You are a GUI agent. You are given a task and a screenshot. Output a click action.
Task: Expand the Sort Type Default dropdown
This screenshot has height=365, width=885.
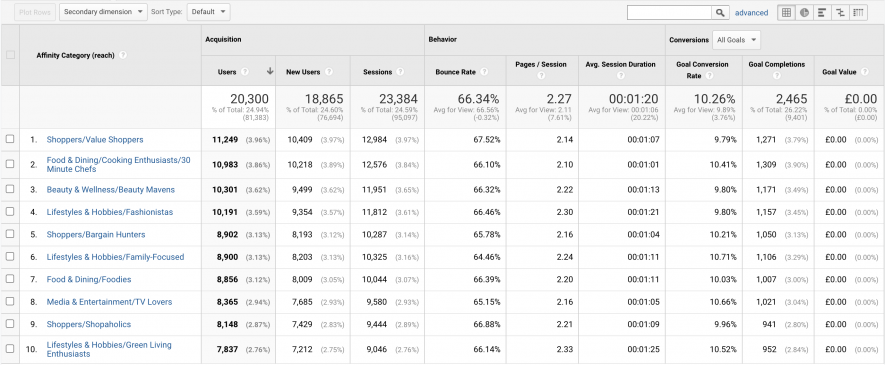tap(208, 12)
